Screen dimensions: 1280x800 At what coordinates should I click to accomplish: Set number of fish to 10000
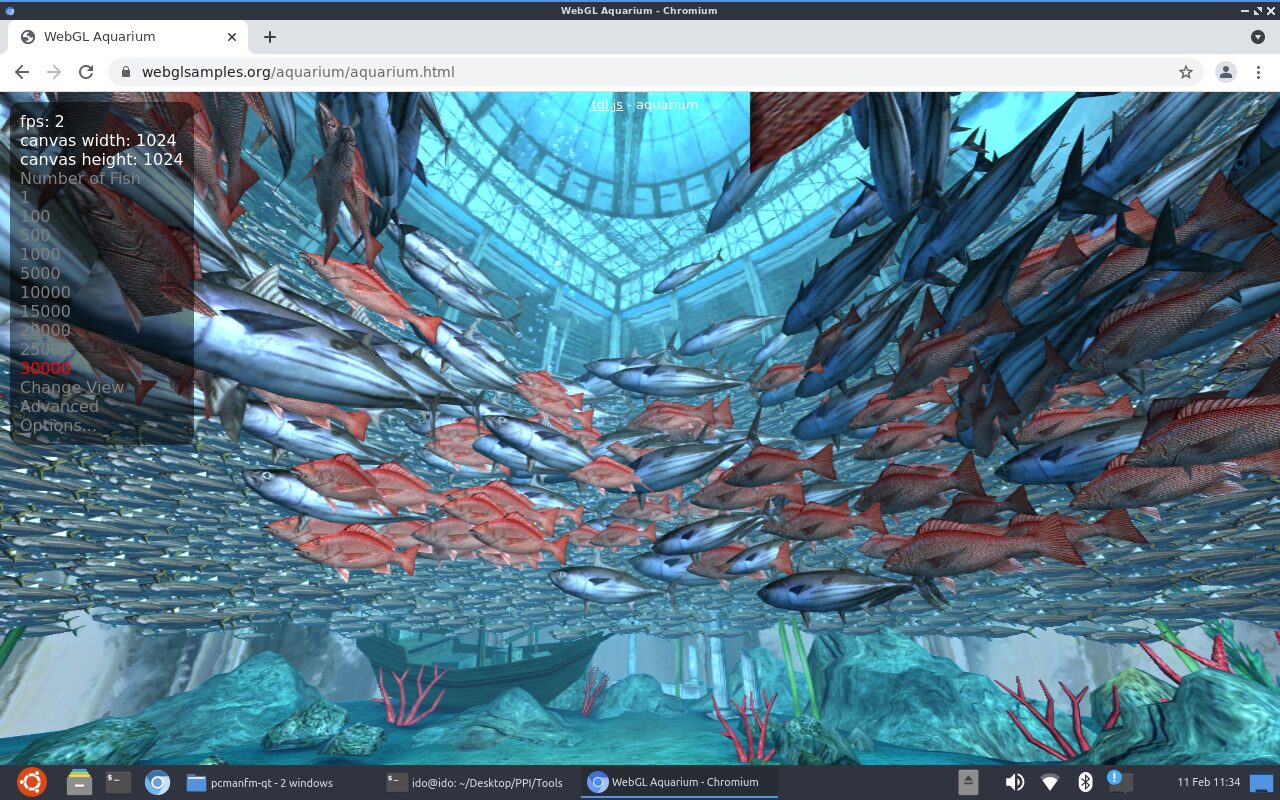45,292
